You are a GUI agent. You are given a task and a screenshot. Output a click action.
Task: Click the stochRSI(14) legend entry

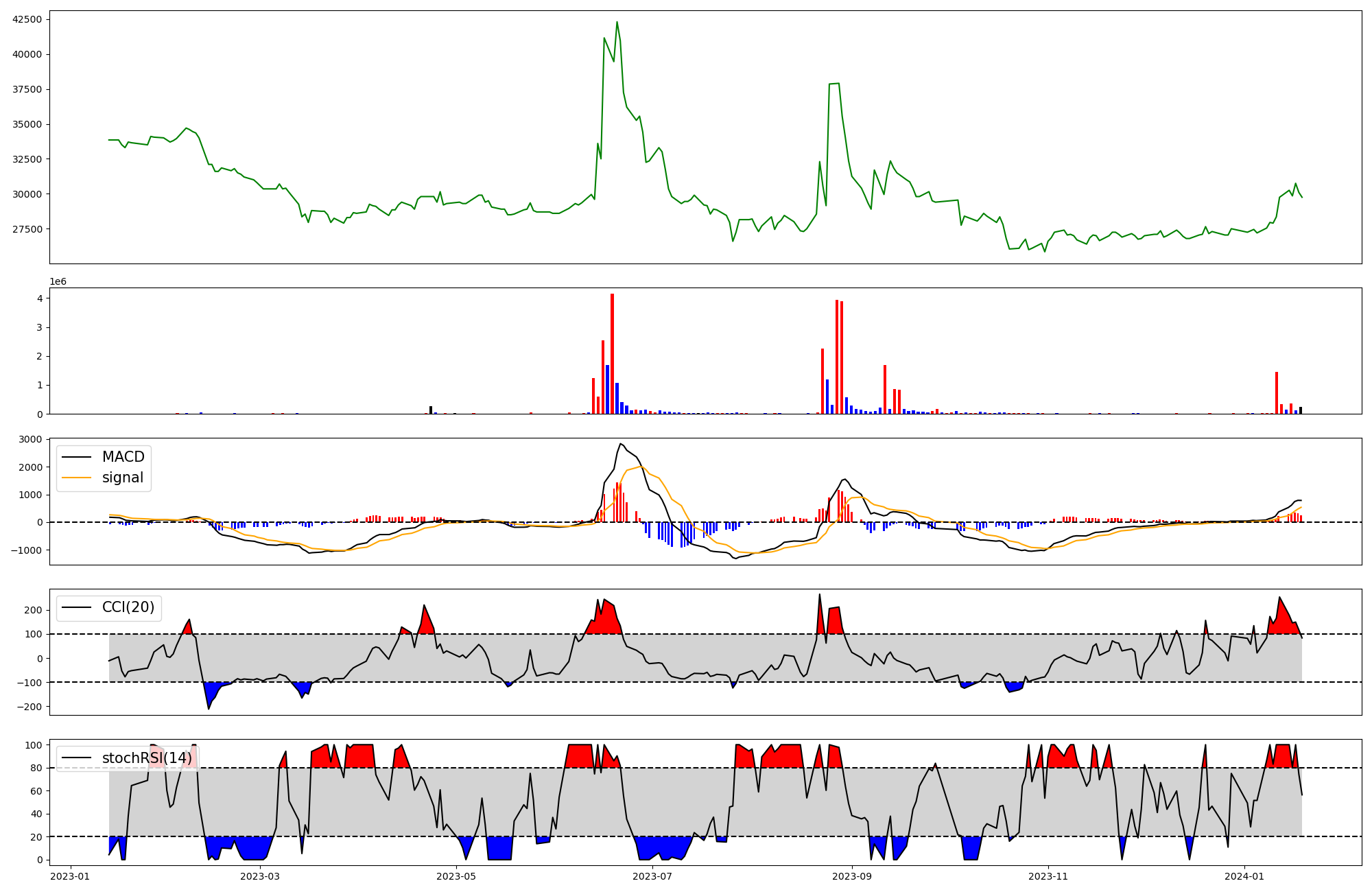pyautogui.click(x=147, y=758)
